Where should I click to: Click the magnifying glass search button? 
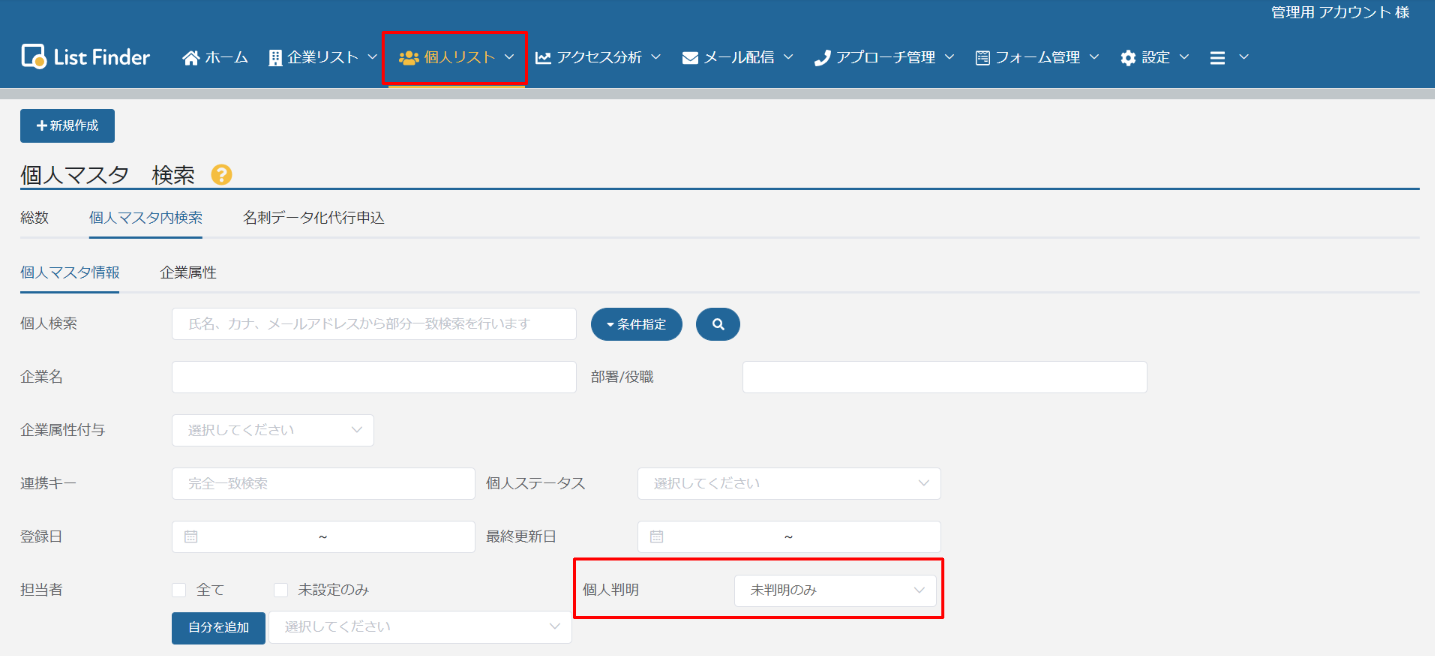(x=717, y=324)
